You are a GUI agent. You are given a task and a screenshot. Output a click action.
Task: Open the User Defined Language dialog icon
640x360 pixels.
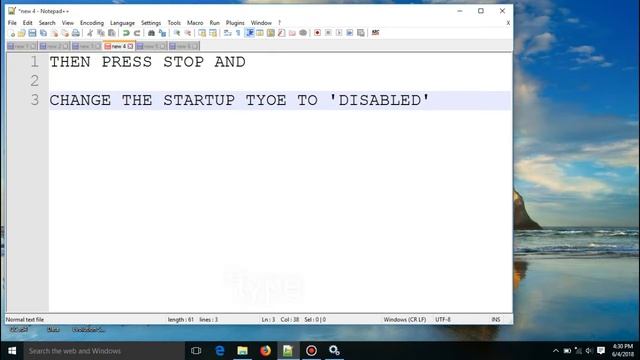click(260, 33)
